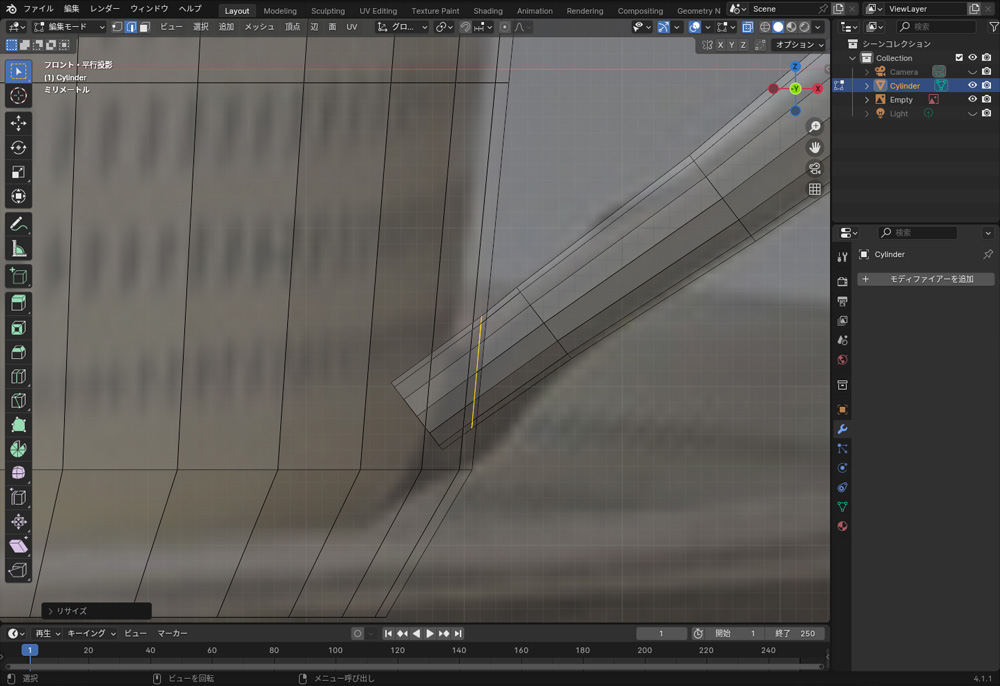Uncheck the Collection exclude checkbox
Viewport: 1000px width, 686px height.
[x=959, y=58]
